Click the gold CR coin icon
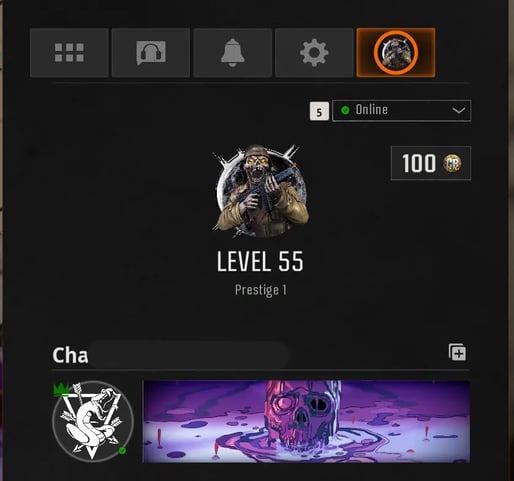The height and width of the screenshot is (481, 514). tap(452, 163)
